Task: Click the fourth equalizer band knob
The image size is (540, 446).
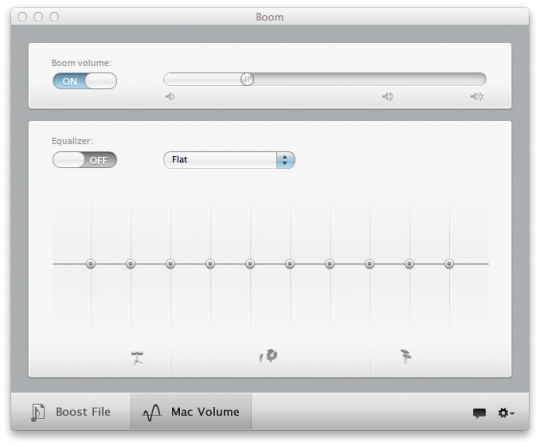Action: [210, 264]
